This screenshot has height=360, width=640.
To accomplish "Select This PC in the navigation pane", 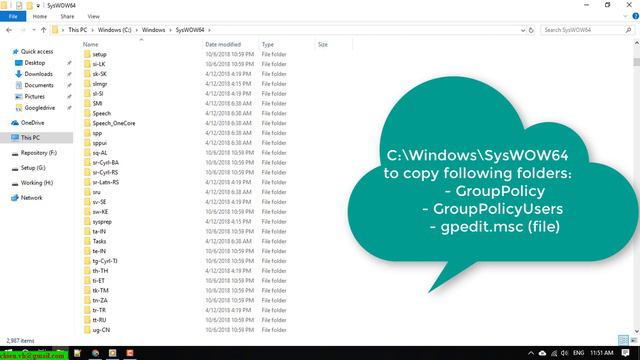I will click(x=37, y=138).
